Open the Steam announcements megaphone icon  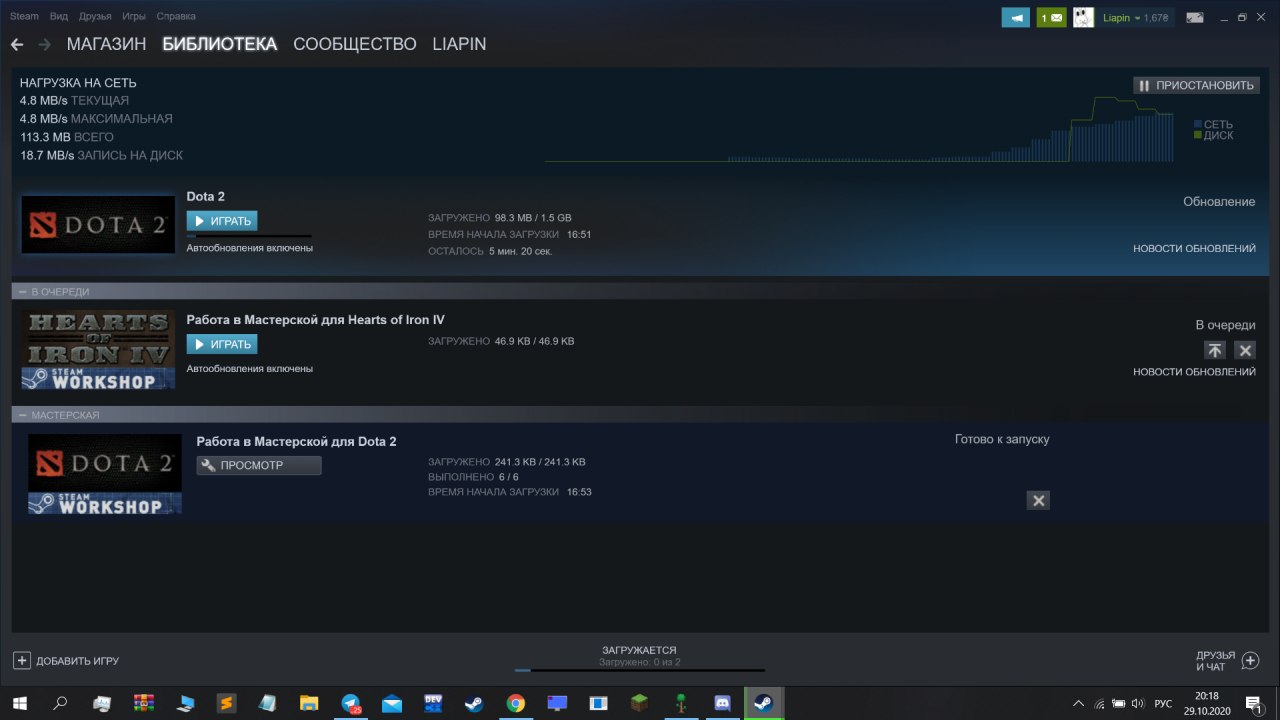tap(1016, 18)
